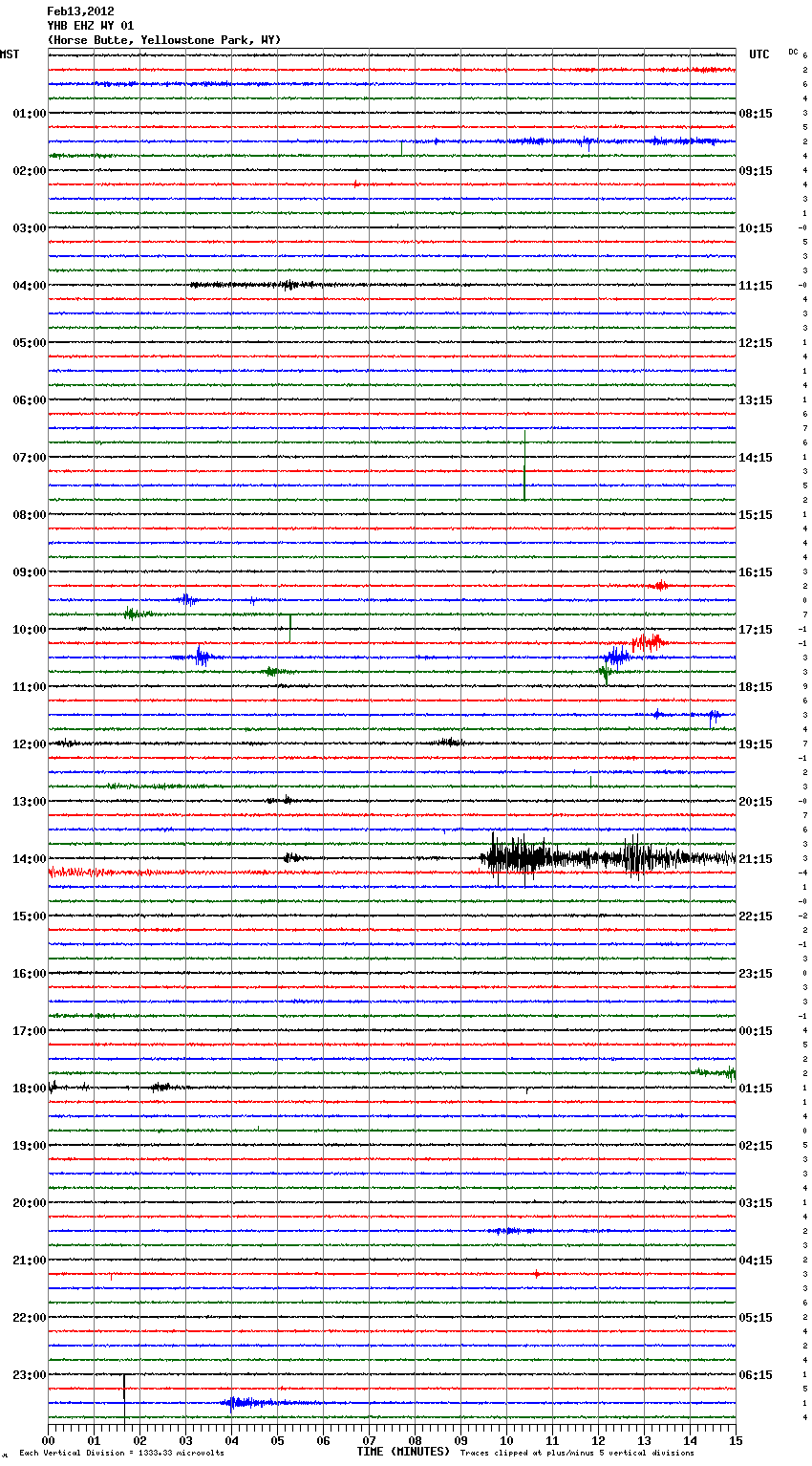Select the "17:00" MST time label

coord(30,1031)
